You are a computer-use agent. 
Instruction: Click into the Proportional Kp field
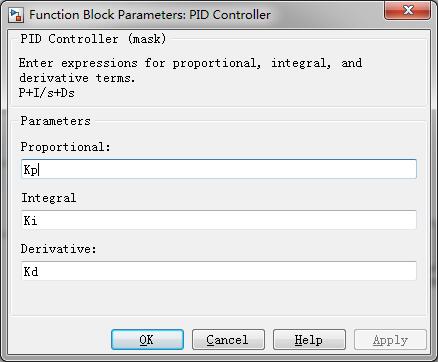coord(219,169)
